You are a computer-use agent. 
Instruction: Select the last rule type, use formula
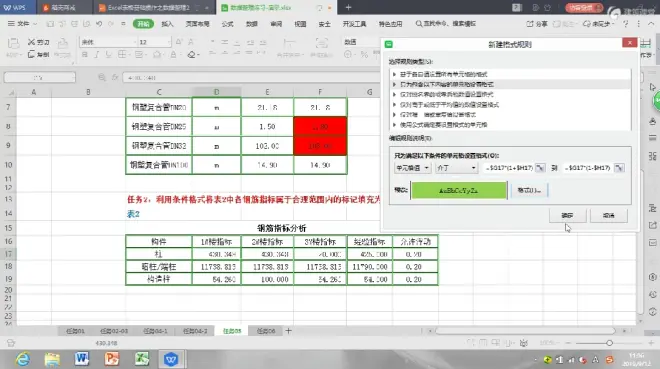[x=443, y=125]
